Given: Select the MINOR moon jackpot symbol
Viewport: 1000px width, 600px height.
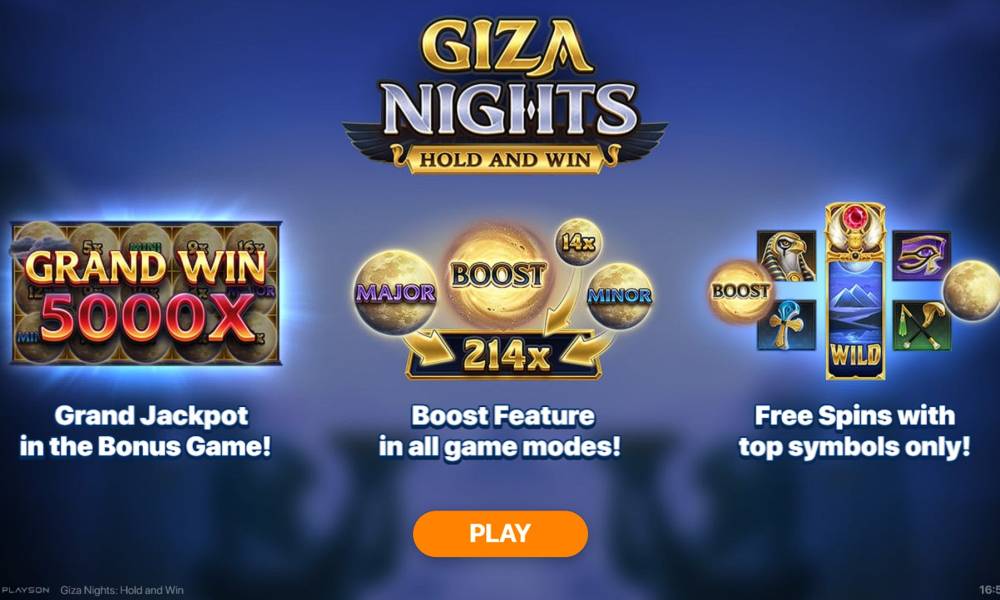Looking at the screenshot, I should [x=619, y=295].
